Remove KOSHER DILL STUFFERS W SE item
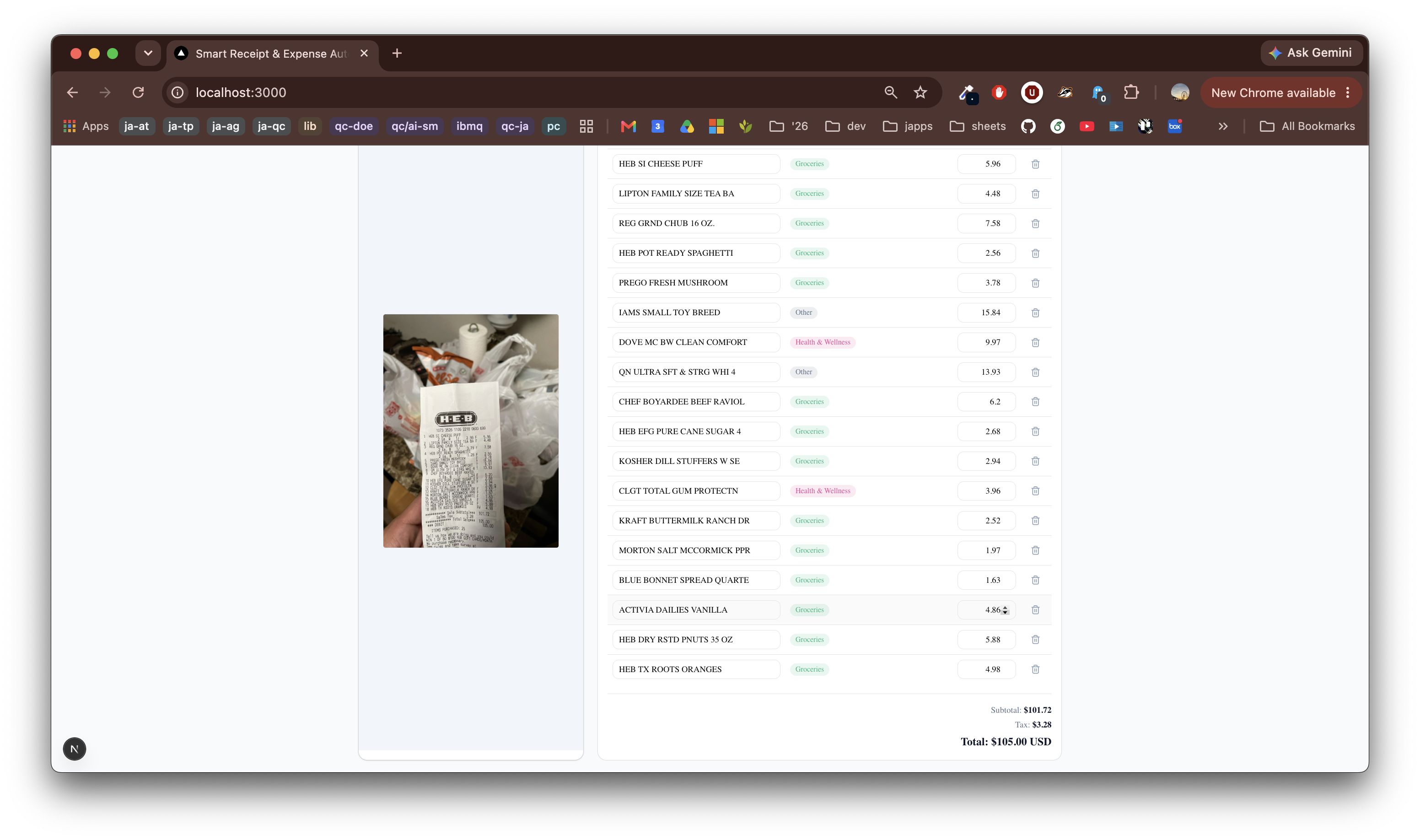This screenshot has width=1420, height=840. (x=1035, y=461)
